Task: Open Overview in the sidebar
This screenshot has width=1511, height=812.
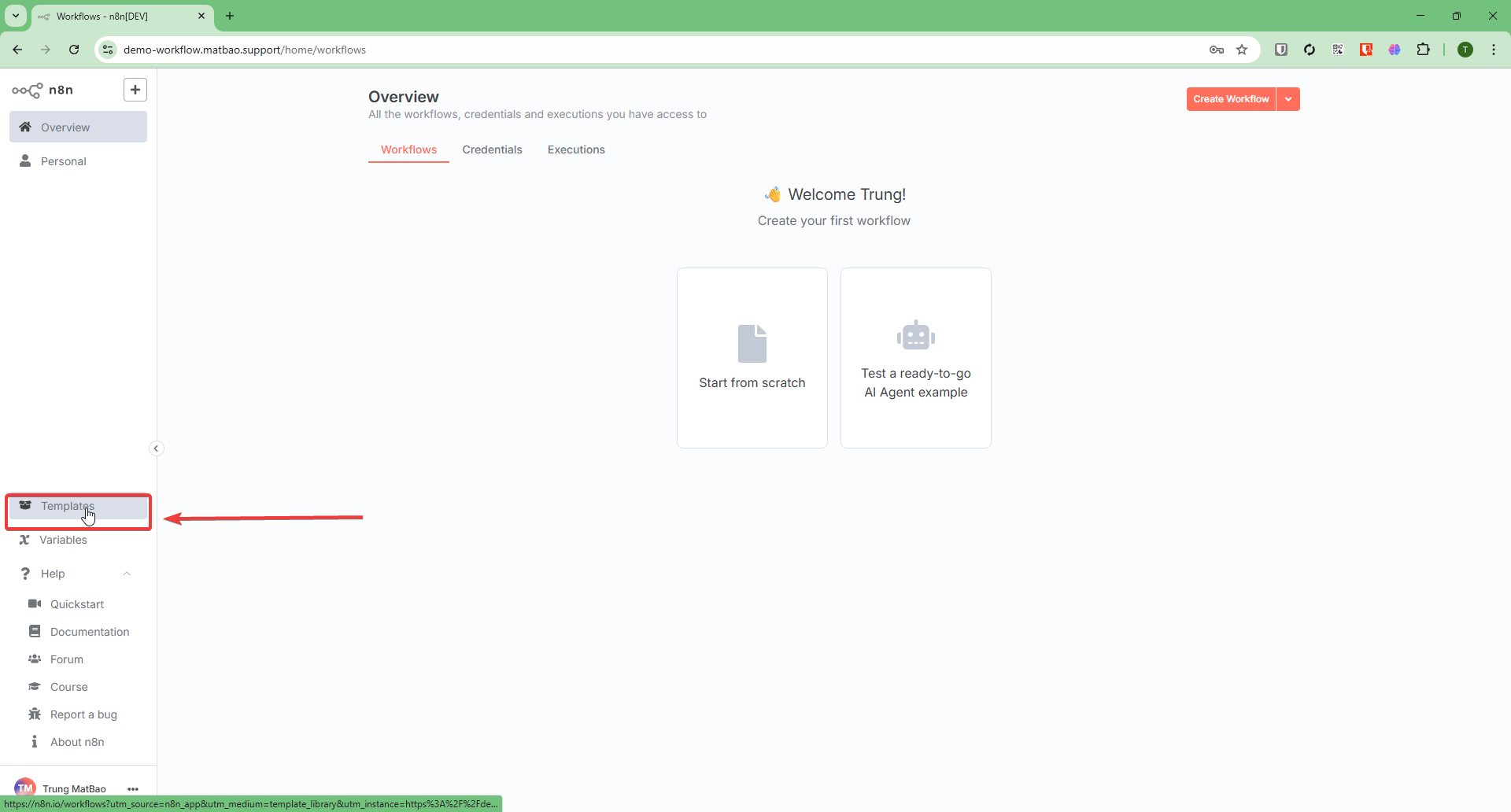Action: point(78,127)
